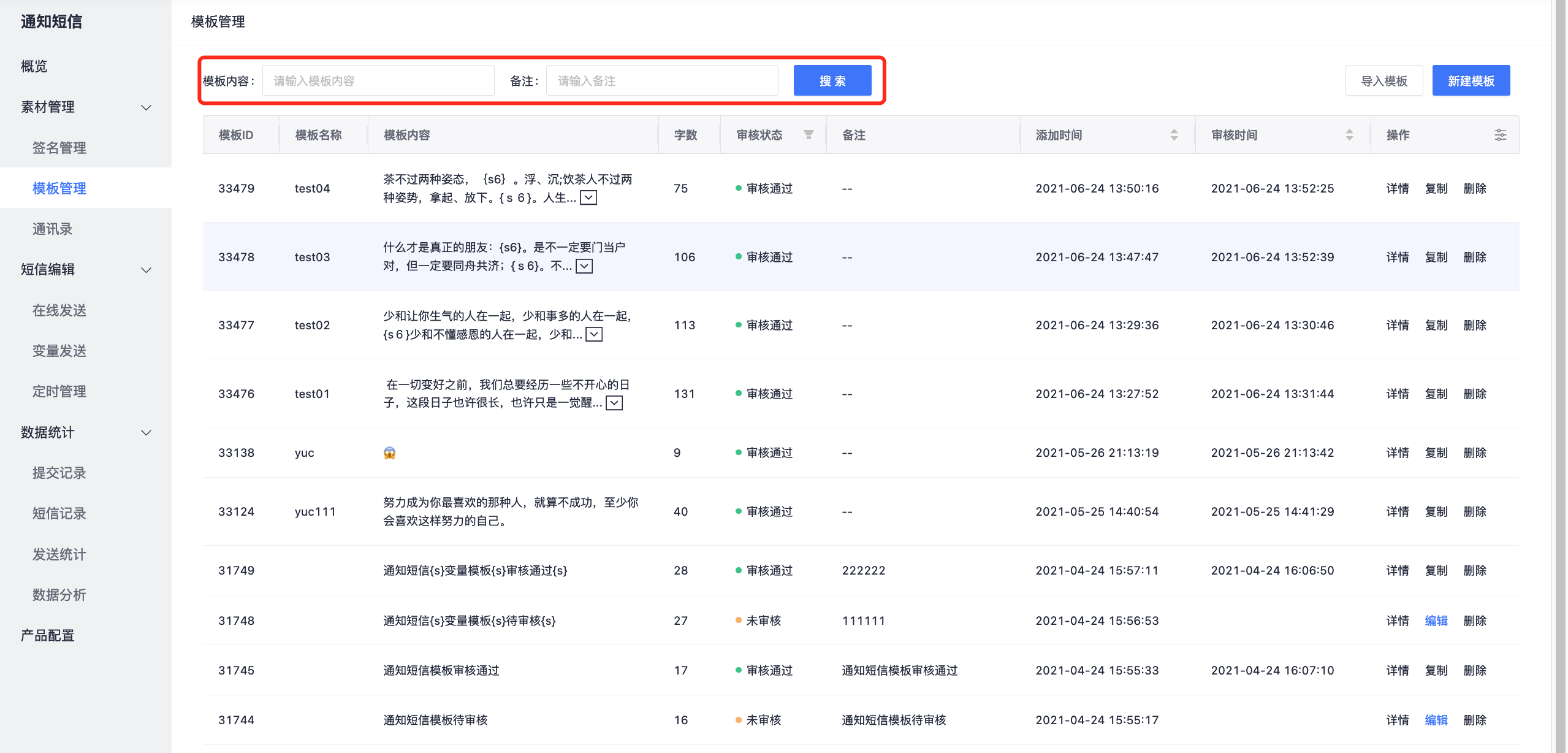Click 复制 for template 33479

1436,188
